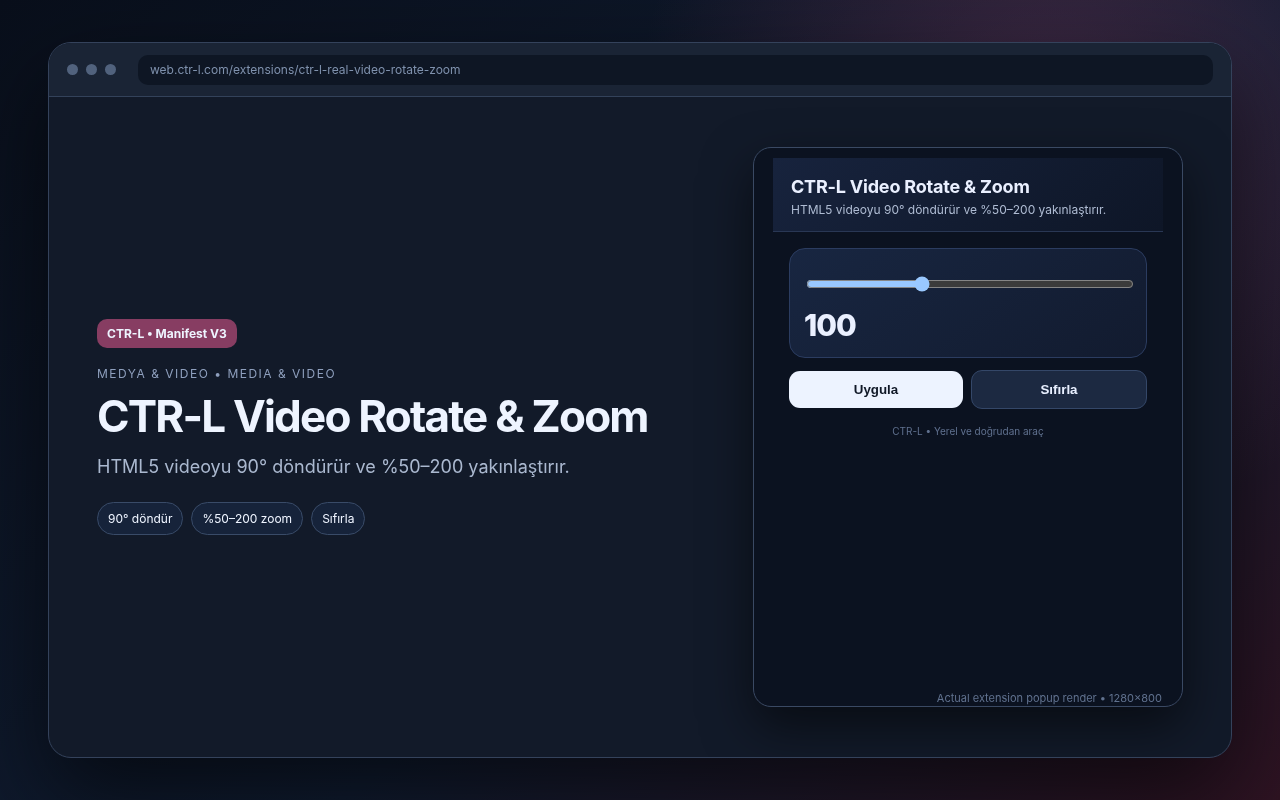This screenshot has width=1280, height=800.
Task: Click the large page heading CTR-L Video Rotate & Zoom
Action: pos(372,417)
